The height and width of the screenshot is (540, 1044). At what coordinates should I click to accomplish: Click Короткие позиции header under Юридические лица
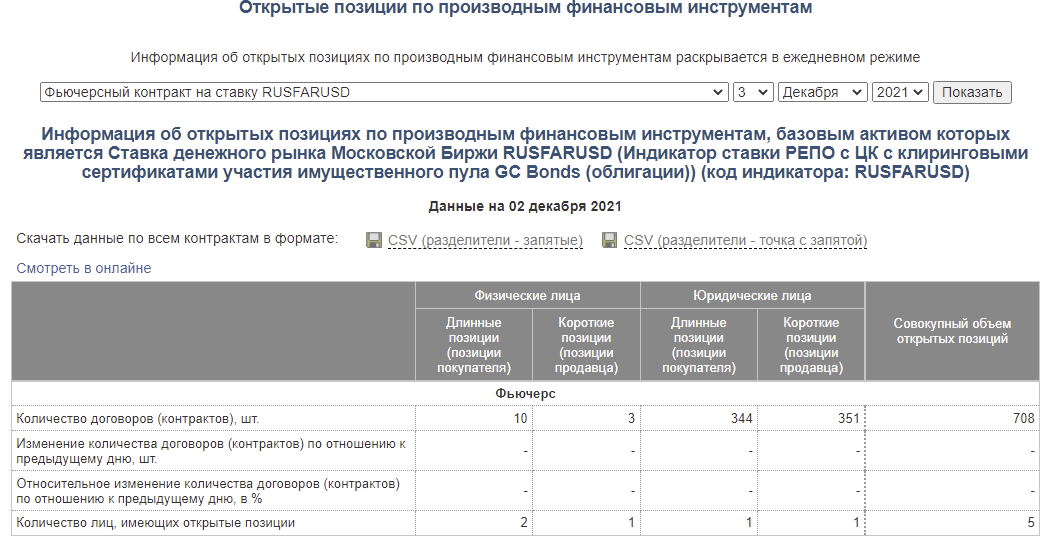(x=811, y=346)
